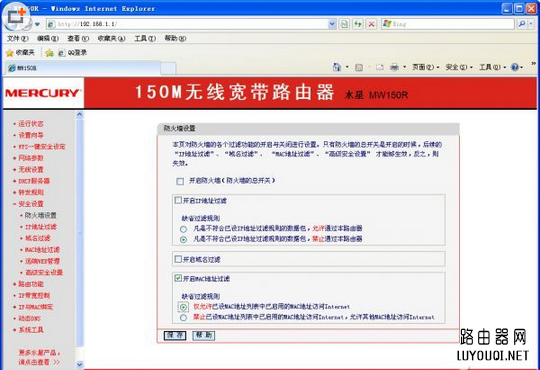Uncheck the 开启MAC地址过滤 checkbox
The height and width of the screenshot is (370, 540).
click(x=178, y=278)
